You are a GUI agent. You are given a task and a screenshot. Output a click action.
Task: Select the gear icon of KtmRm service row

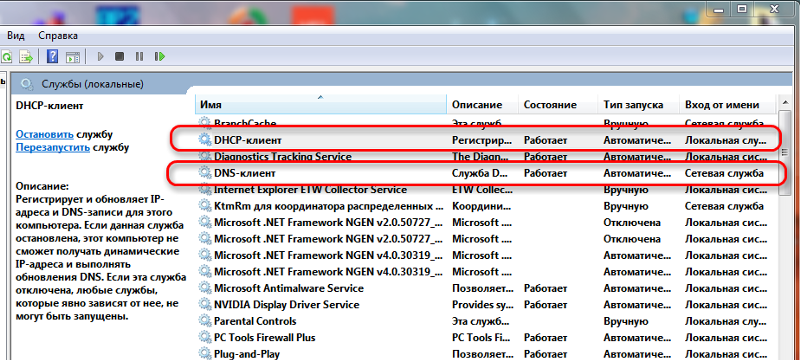click(x=205, y=206)
